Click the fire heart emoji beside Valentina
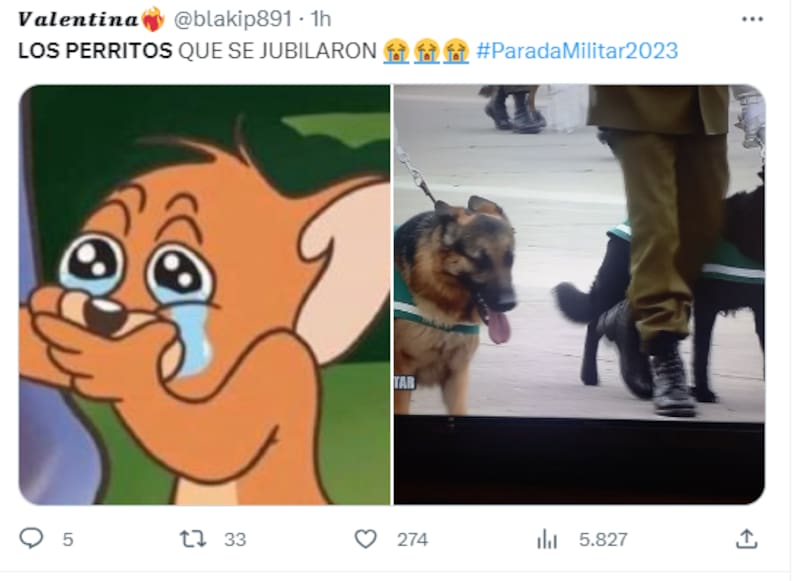This screenshot has width=800, height=581. [153, 19]
